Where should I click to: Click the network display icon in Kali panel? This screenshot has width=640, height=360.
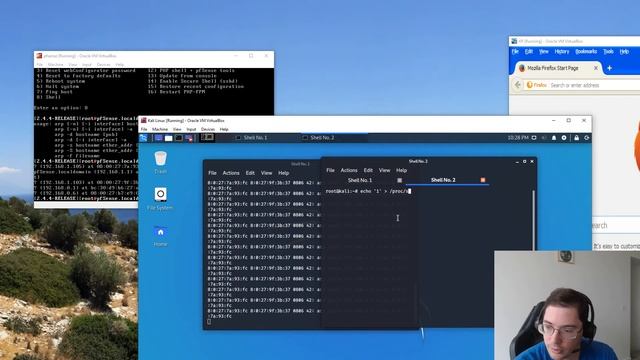[533, 138]
